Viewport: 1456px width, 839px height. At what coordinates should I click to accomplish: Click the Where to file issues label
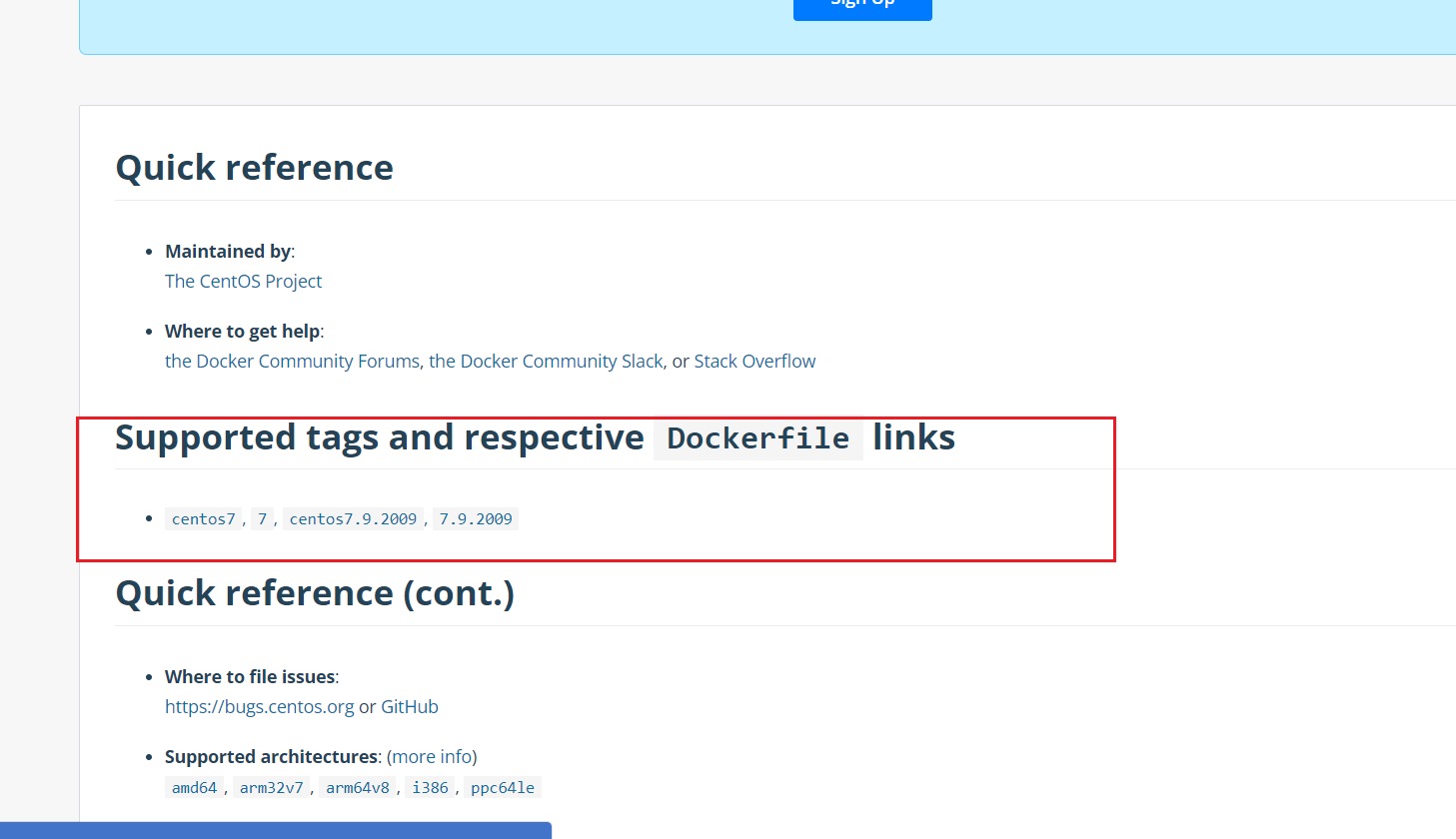click(250, 677)
